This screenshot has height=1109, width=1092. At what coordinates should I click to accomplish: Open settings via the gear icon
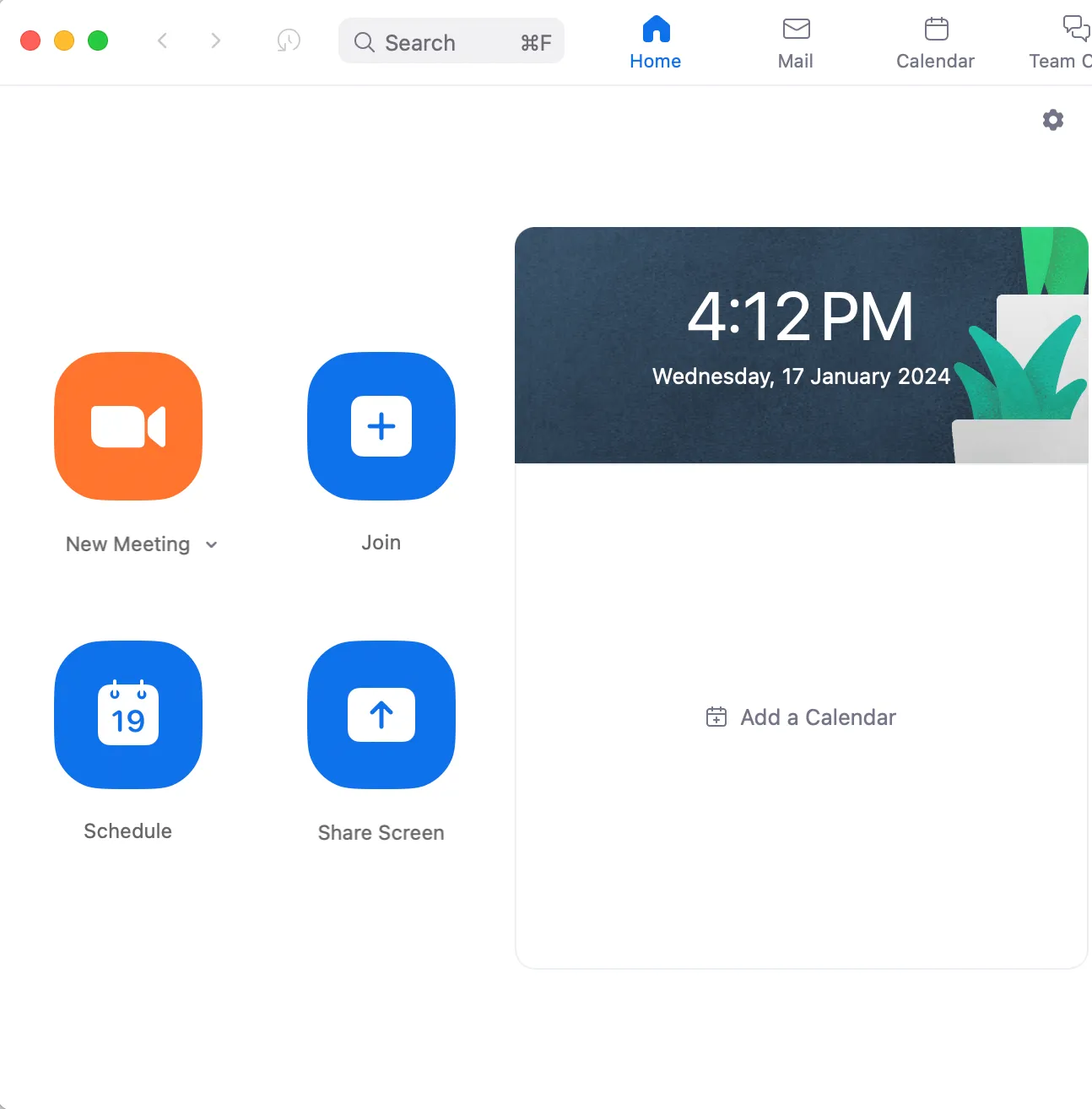click(1053, 120)
